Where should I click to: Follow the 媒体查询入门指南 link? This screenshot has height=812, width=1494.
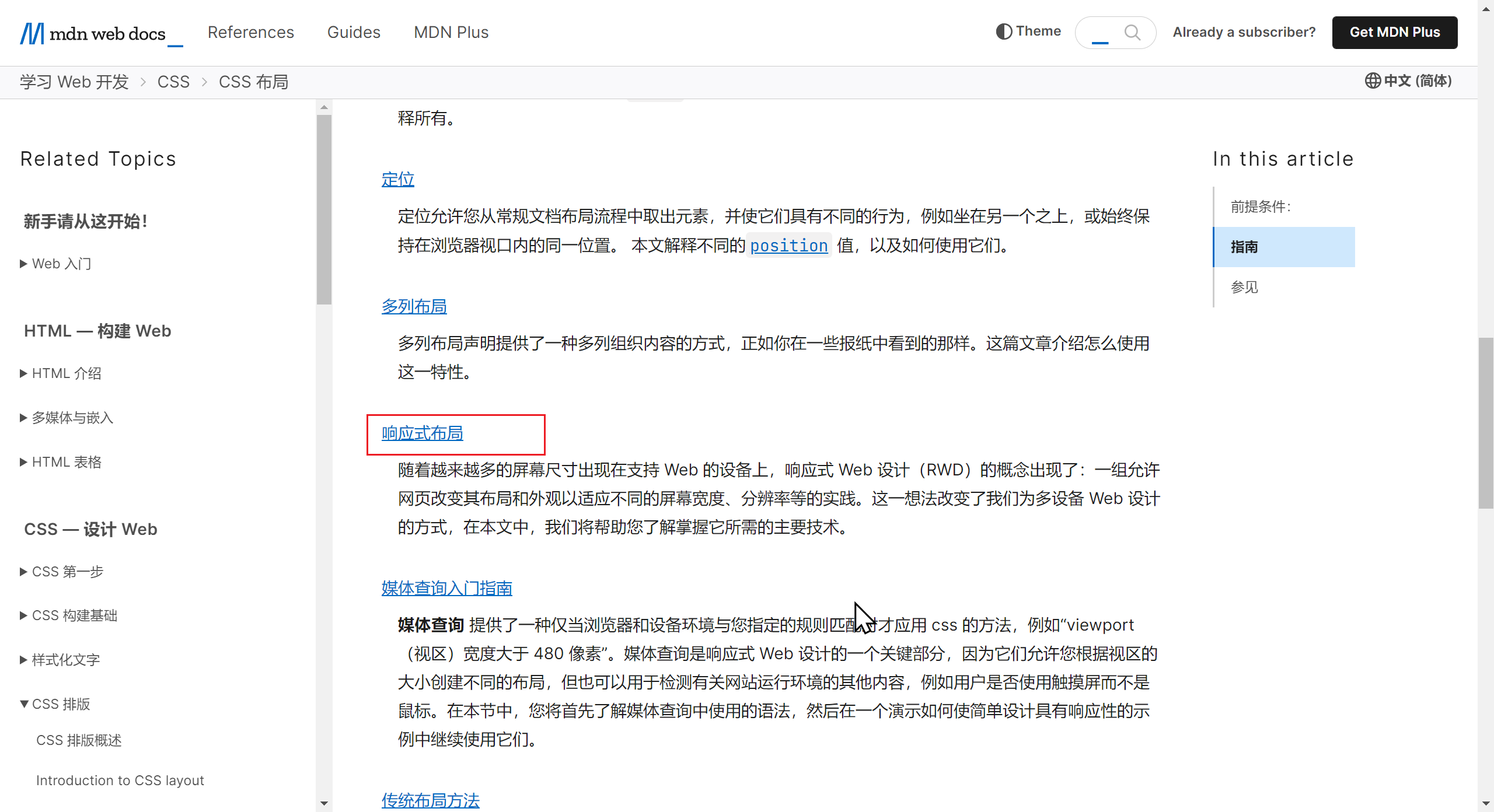pyautogui.click(x=447, y=588)
